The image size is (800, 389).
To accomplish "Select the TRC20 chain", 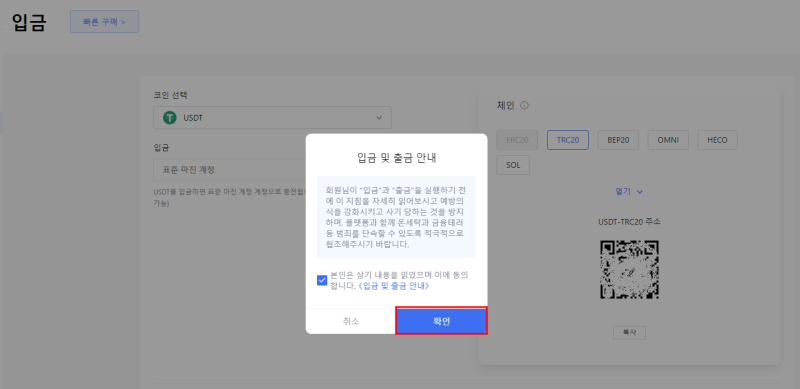I will click(568, 140).
